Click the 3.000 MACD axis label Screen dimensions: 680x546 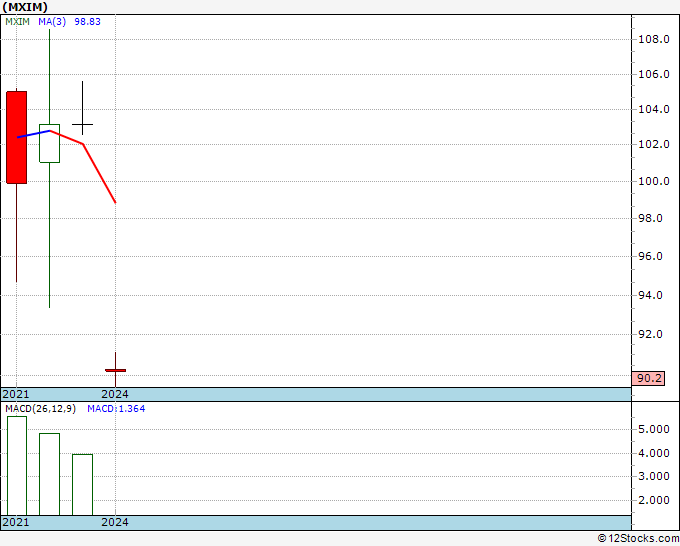pos(654,476)
